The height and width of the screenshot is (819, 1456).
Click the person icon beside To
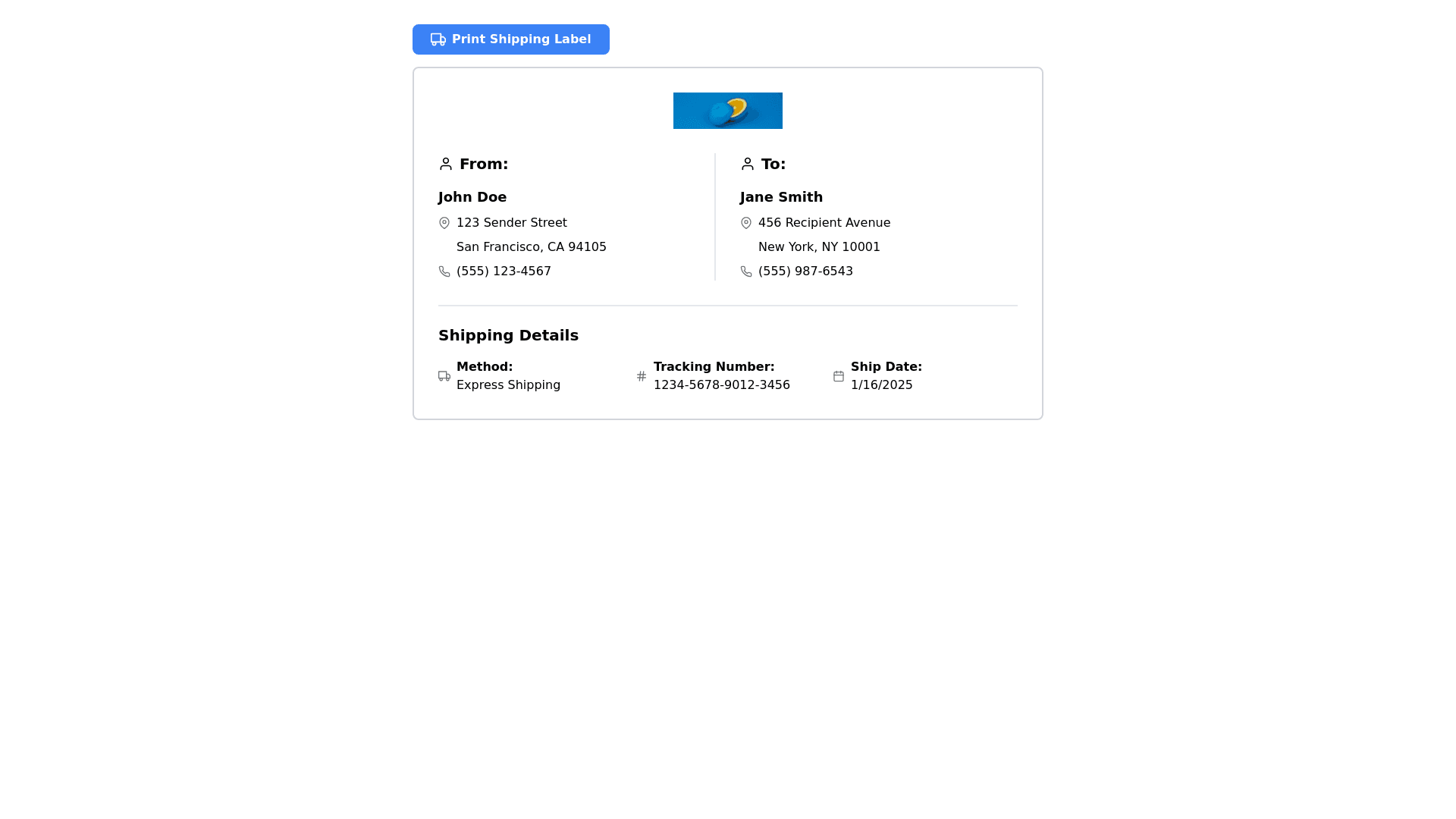(x=748, y=164)
